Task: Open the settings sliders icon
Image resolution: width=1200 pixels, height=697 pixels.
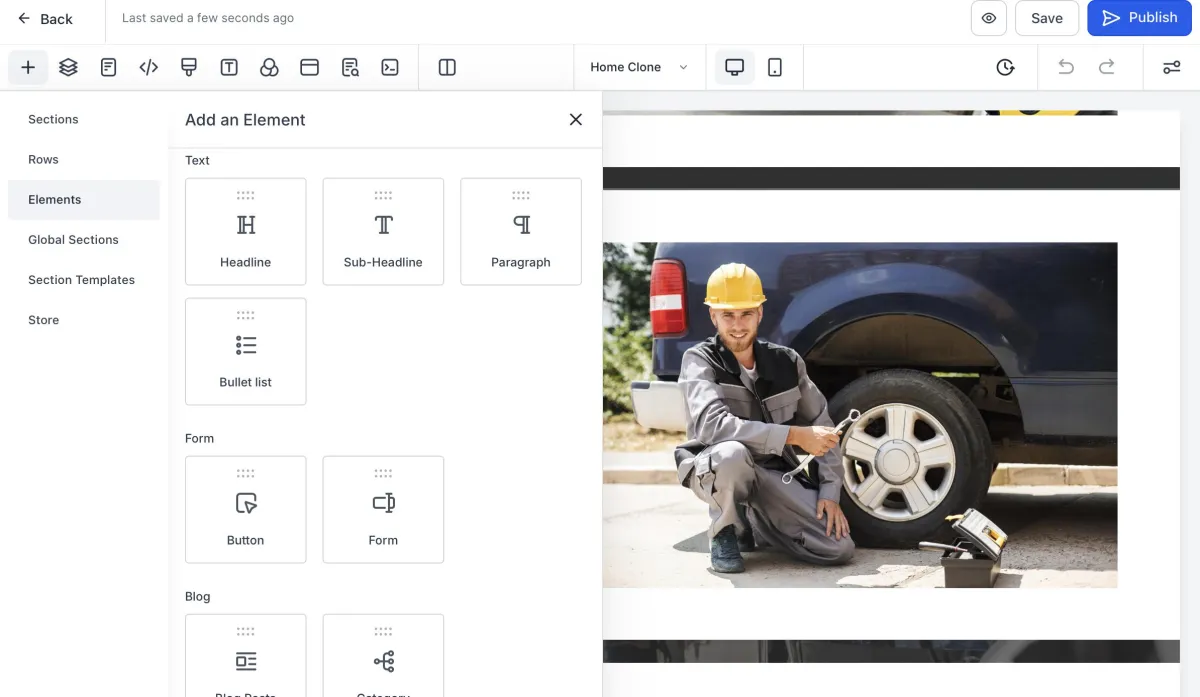Action: [1171, 67]
